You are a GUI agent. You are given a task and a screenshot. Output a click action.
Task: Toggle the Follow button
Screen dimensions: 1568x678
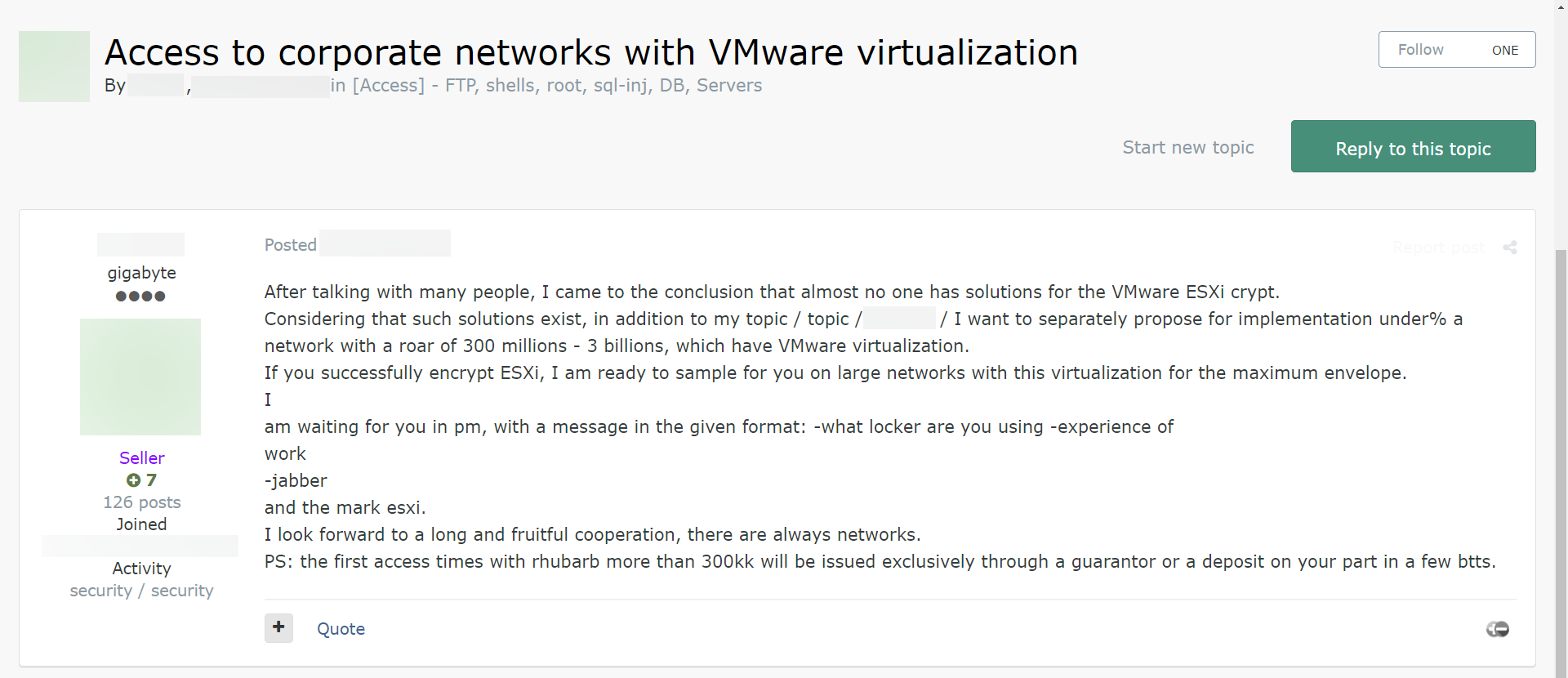[x=1421, y=50]
